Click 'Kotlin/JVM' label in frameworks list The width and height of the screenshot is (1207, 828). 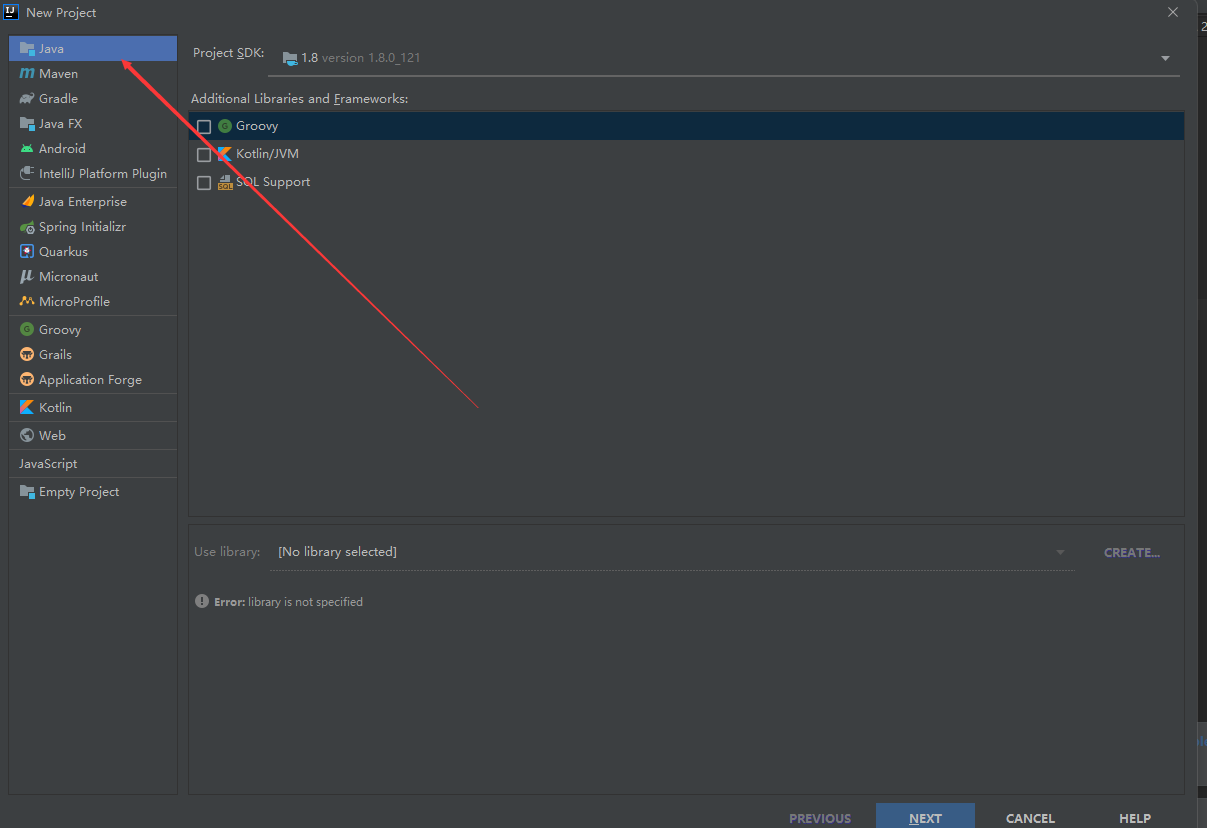point(268,154)
